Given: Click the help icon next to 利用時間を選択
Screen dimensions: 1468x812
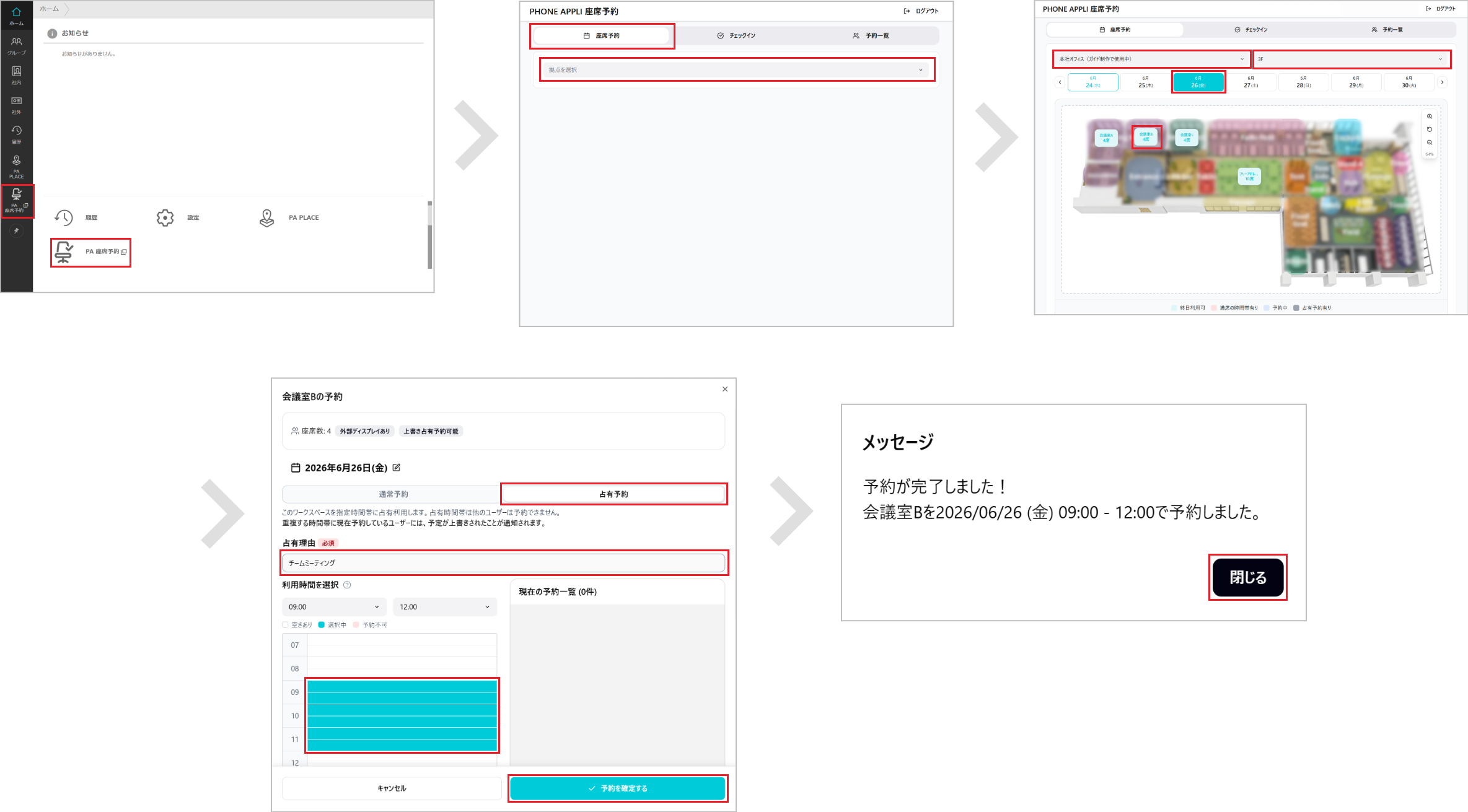Looking at the screenshot, I should (x=347, y=585).
